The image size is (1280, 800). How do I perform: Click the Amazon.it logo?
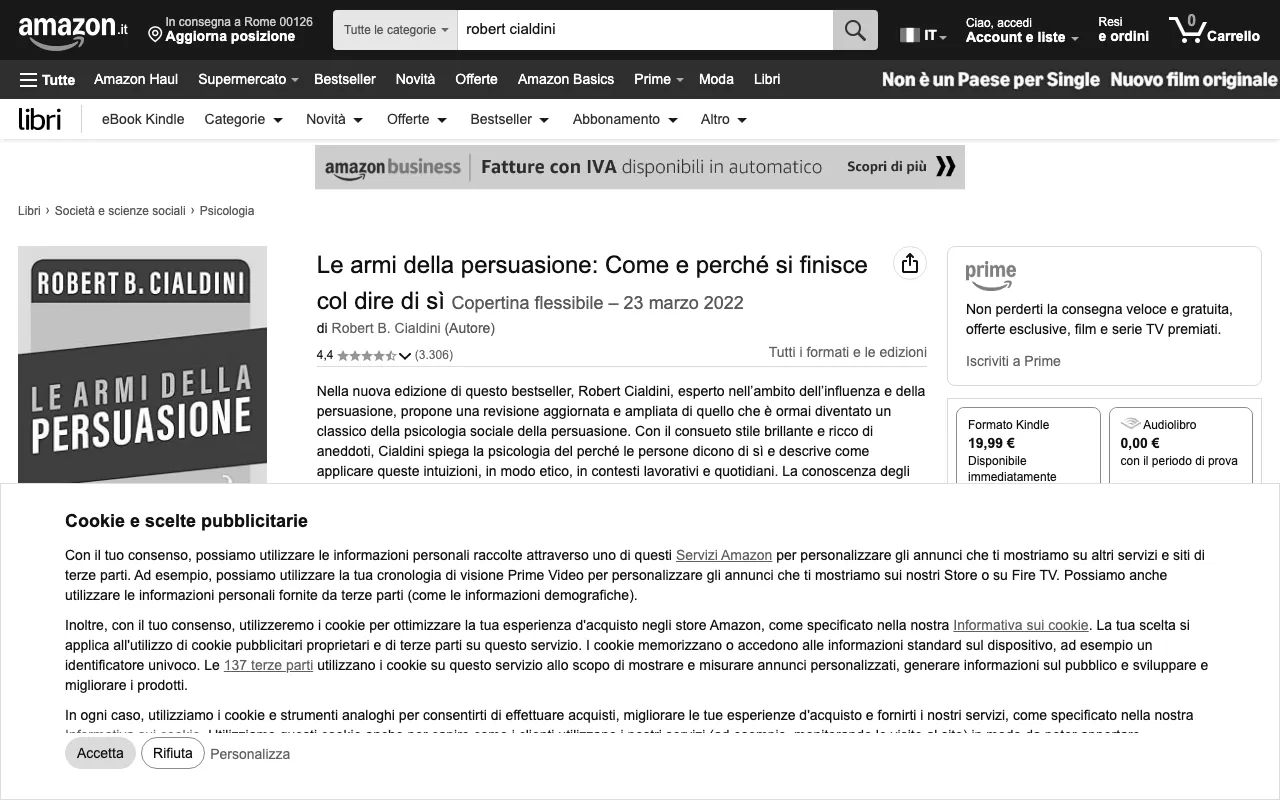click(x=73, y=31)
